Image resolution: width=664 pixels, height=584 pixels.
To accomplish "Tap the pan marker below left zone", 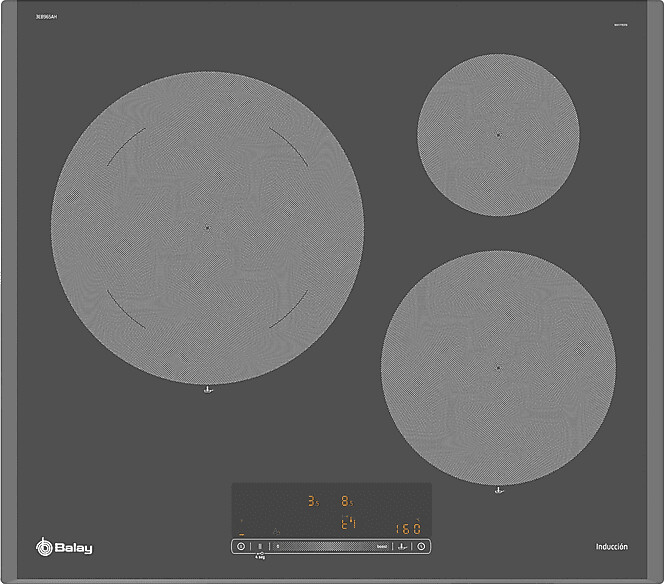I will [x=207, y=390].
